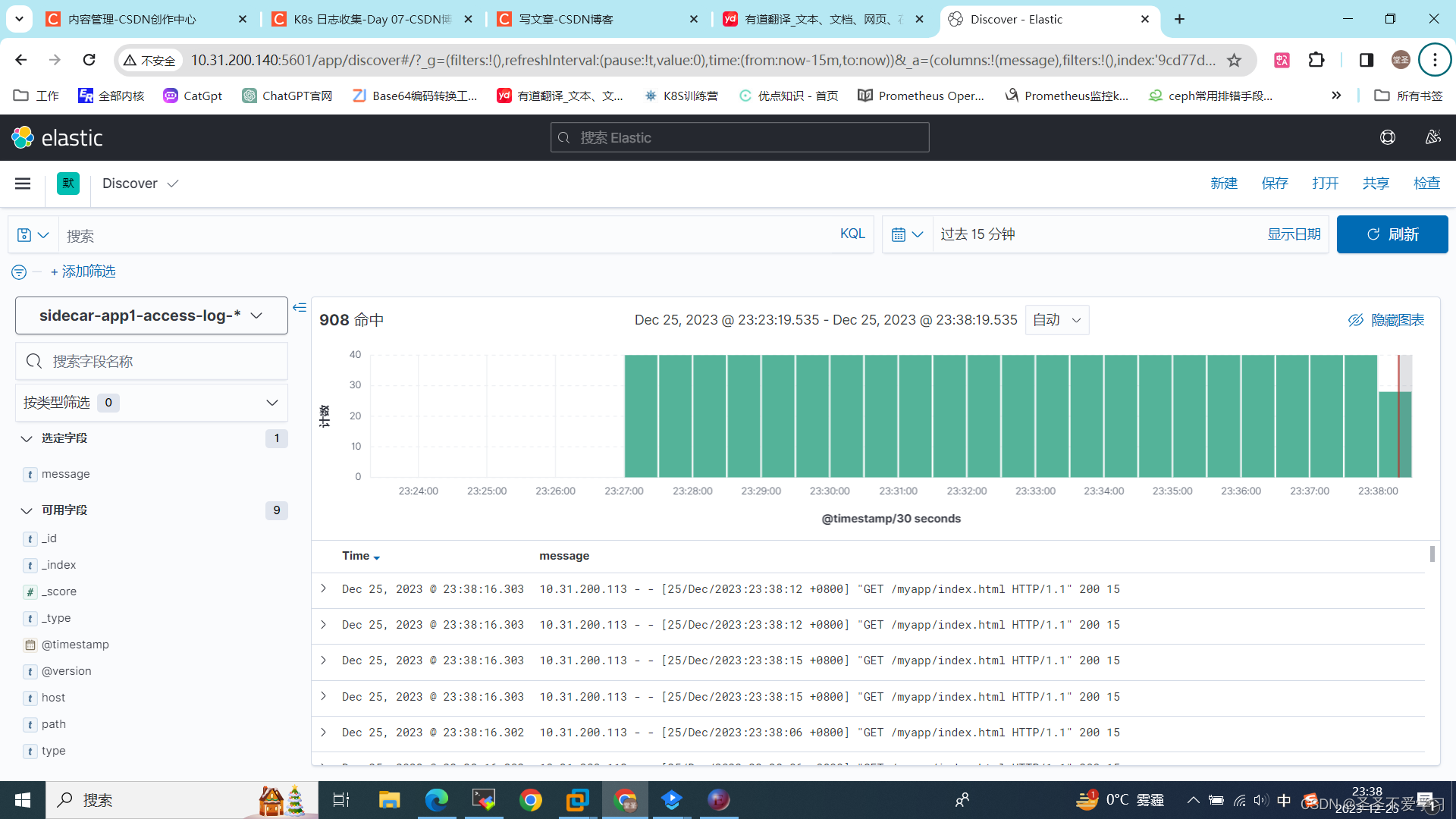Focus the 搜索 Elastic global search box
This screenshot has height=819, width=1456.
(739, 137)
